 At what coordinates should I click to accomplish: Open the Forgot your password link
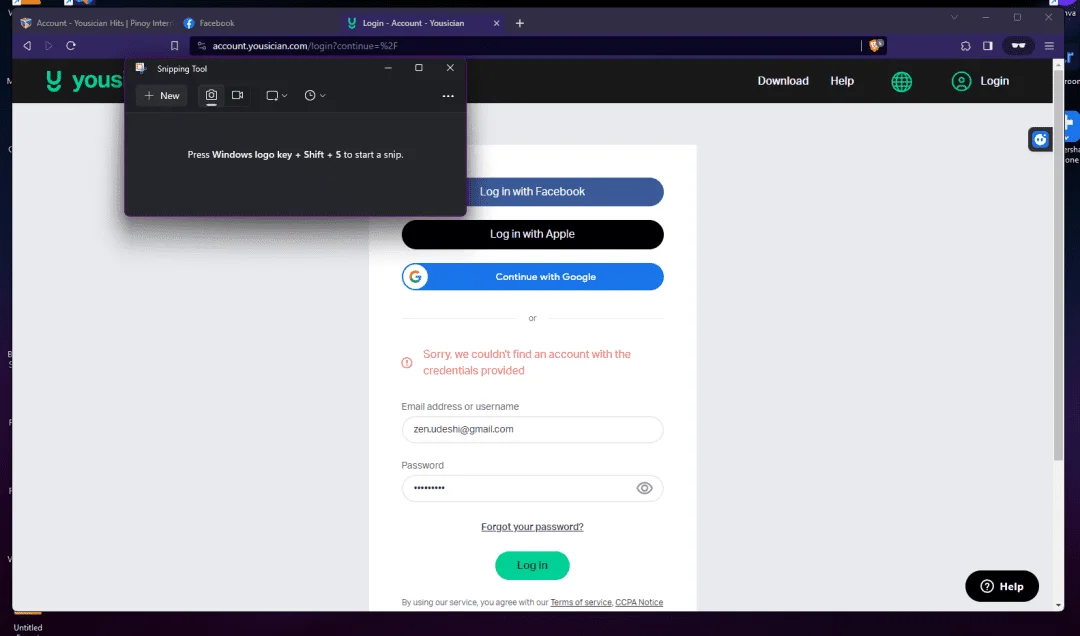tap(532, 526)
